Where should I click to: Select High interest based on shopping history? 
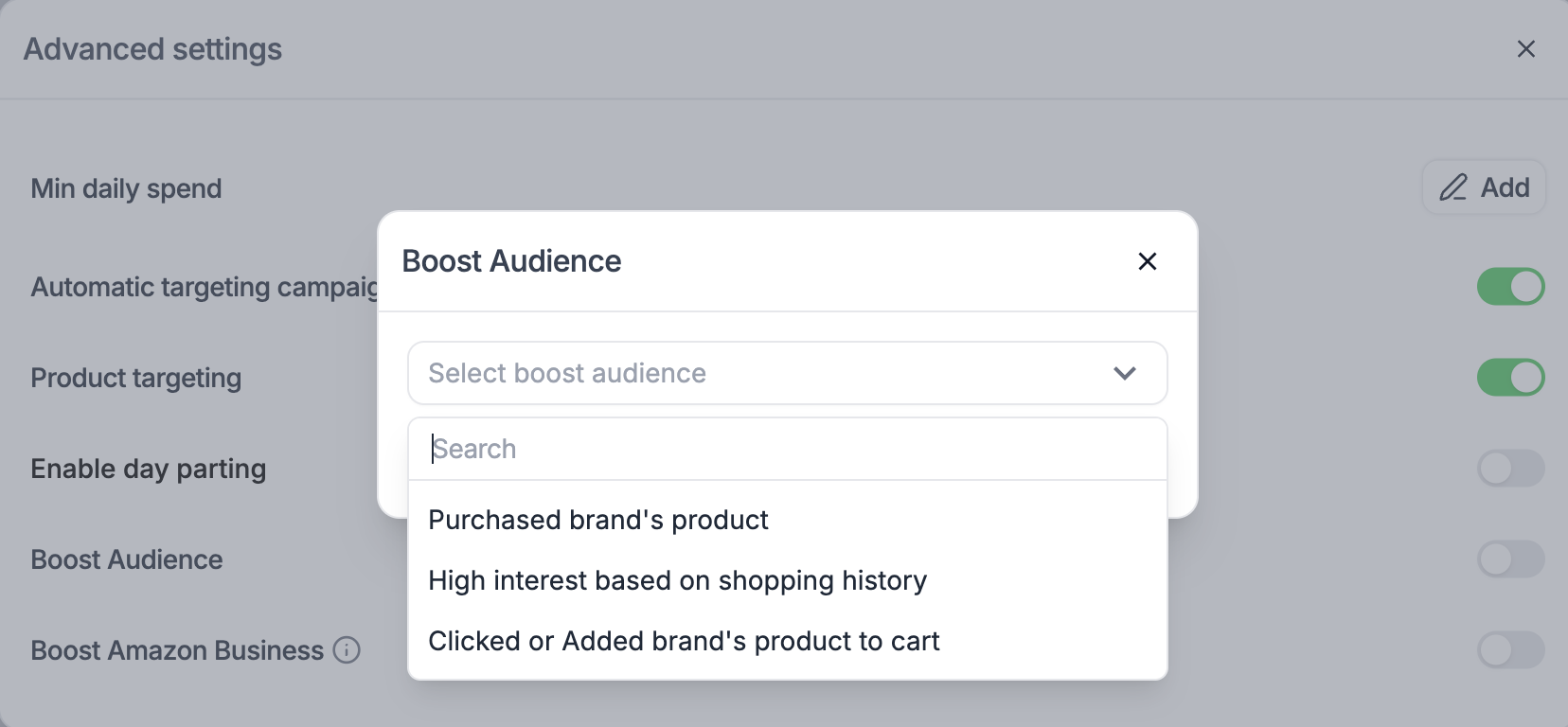pos(677,580)
